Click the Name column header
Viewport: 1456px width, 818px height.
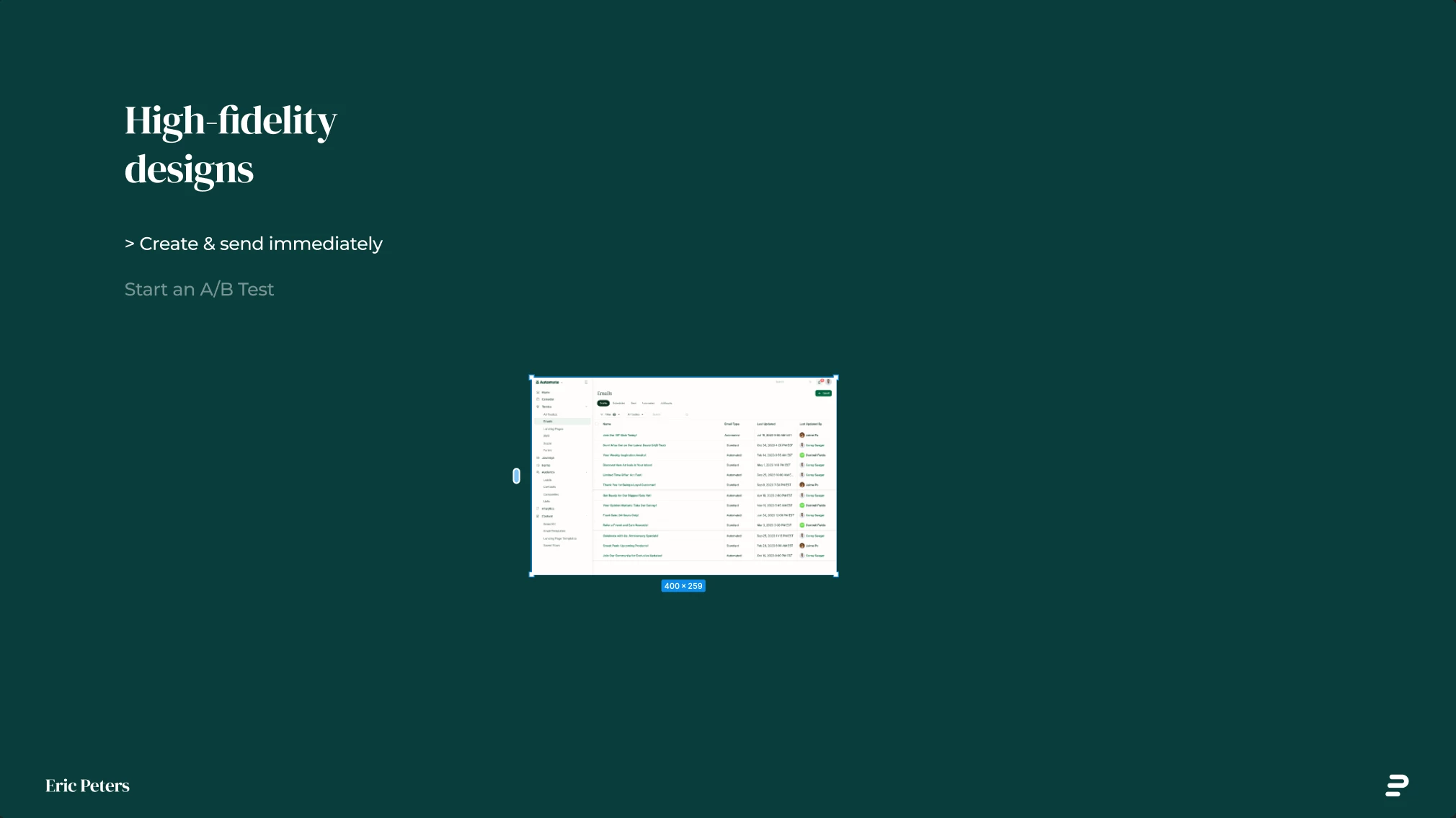coord(607,424)
